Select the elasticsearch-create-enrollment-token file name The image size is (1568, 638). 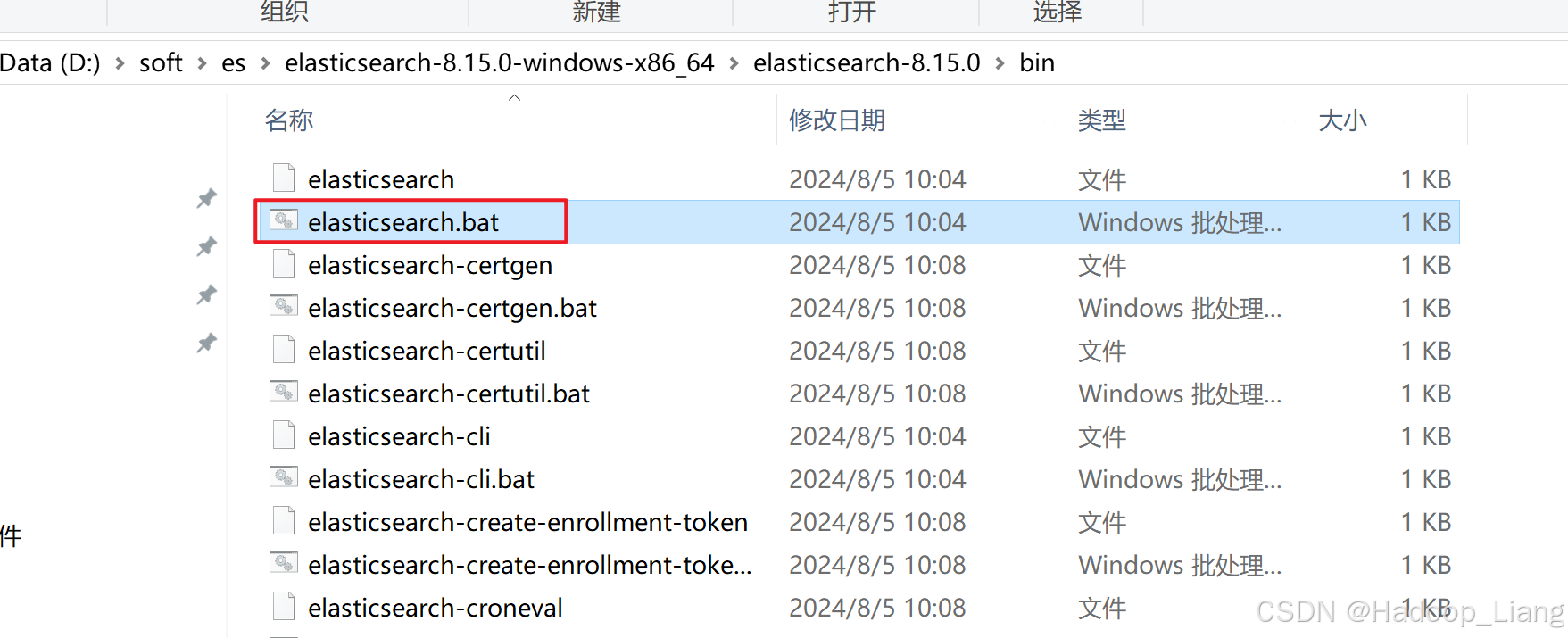pos(527,522)
